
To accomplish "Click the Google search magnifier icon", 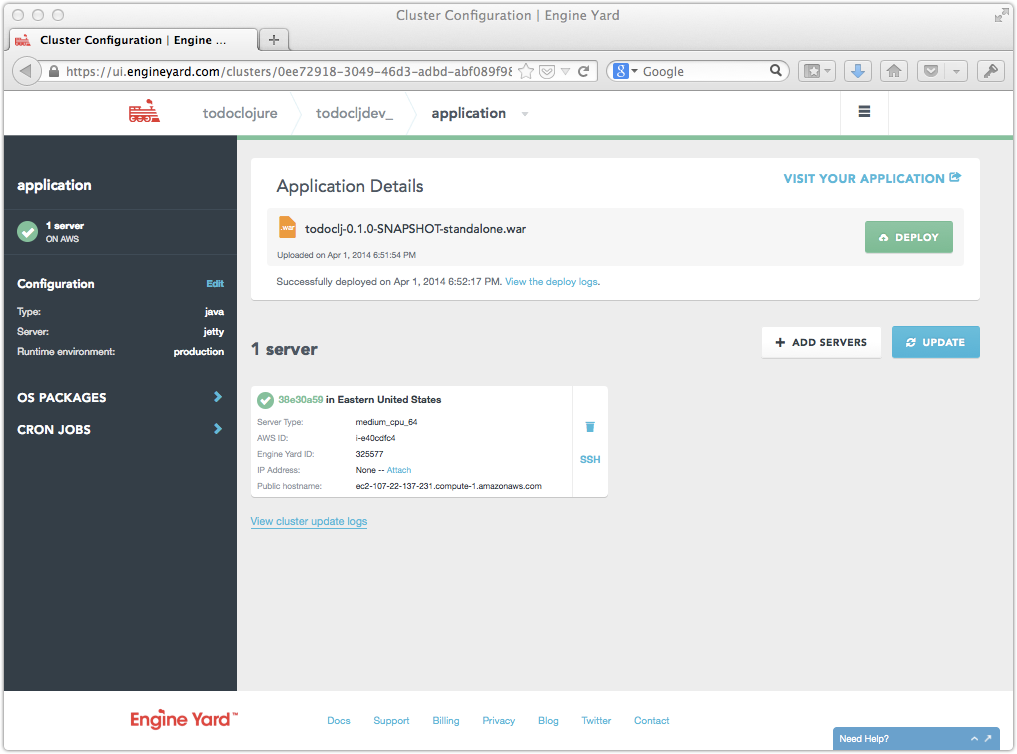I will (x=778, y=71).
